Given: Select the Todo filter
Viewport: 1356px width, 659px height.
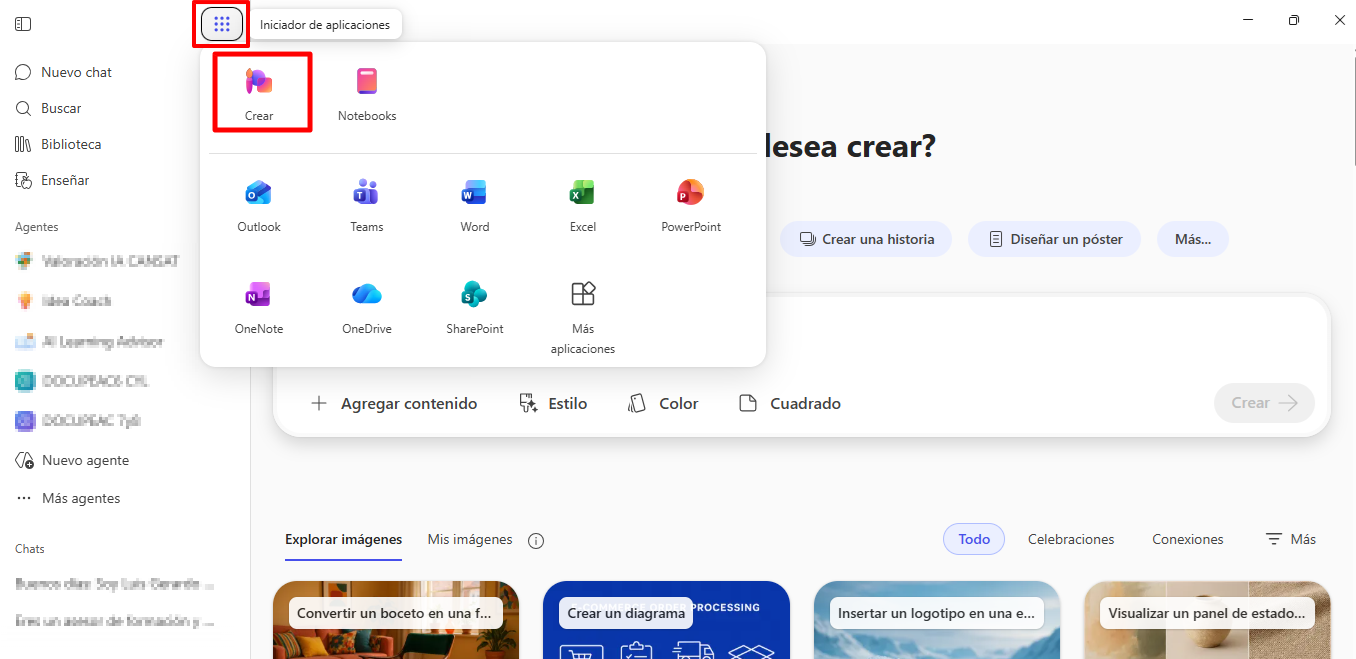Looking at the screenshot, I should click(974, 539).
